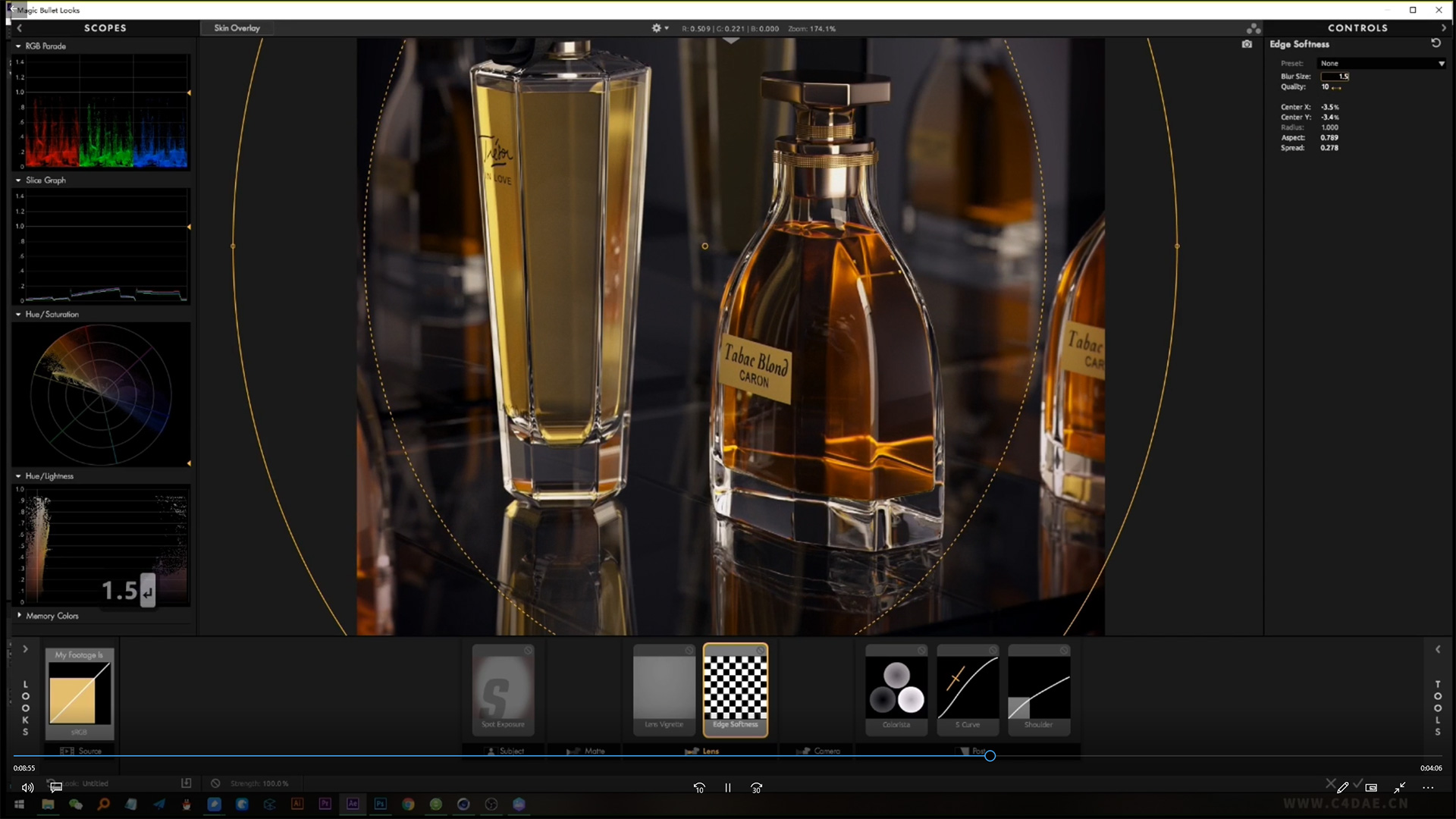The height and width of the screenshot is (819, 1456).
Task: Click the Matte section of the tool chain
Action: point(585,751)
